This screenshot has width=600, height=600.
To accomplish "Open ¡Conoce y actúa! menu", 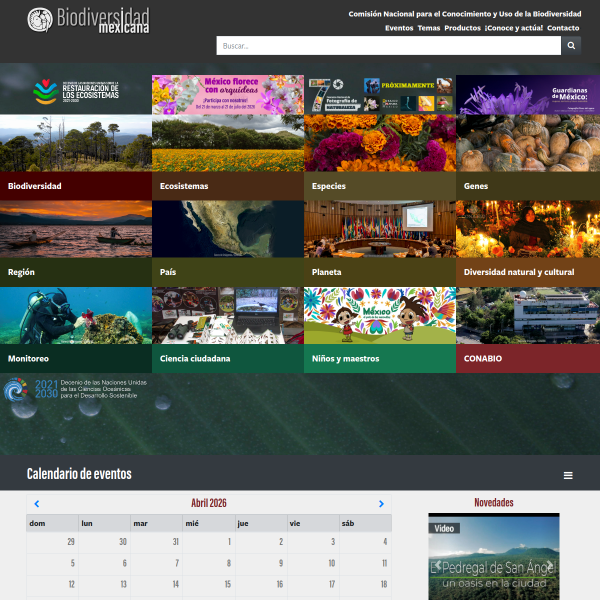I will point(513,28).
